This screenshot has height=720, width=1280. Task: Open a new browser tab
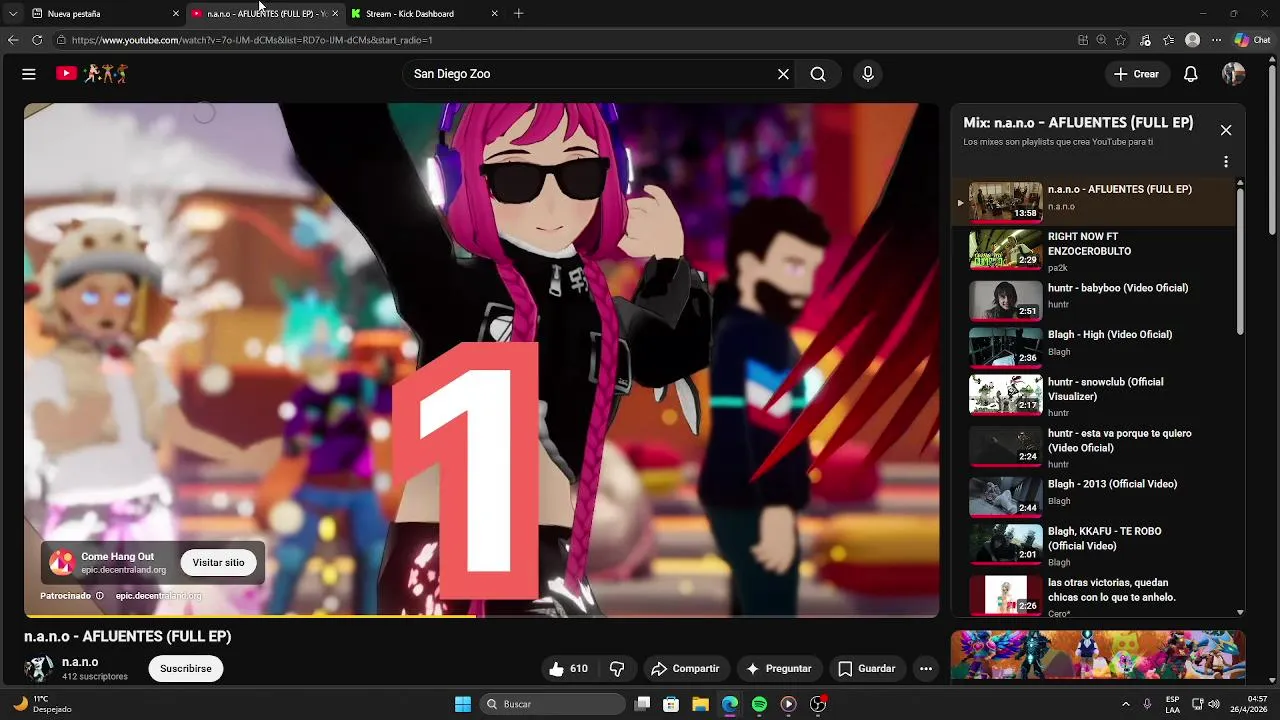[518, 14]
